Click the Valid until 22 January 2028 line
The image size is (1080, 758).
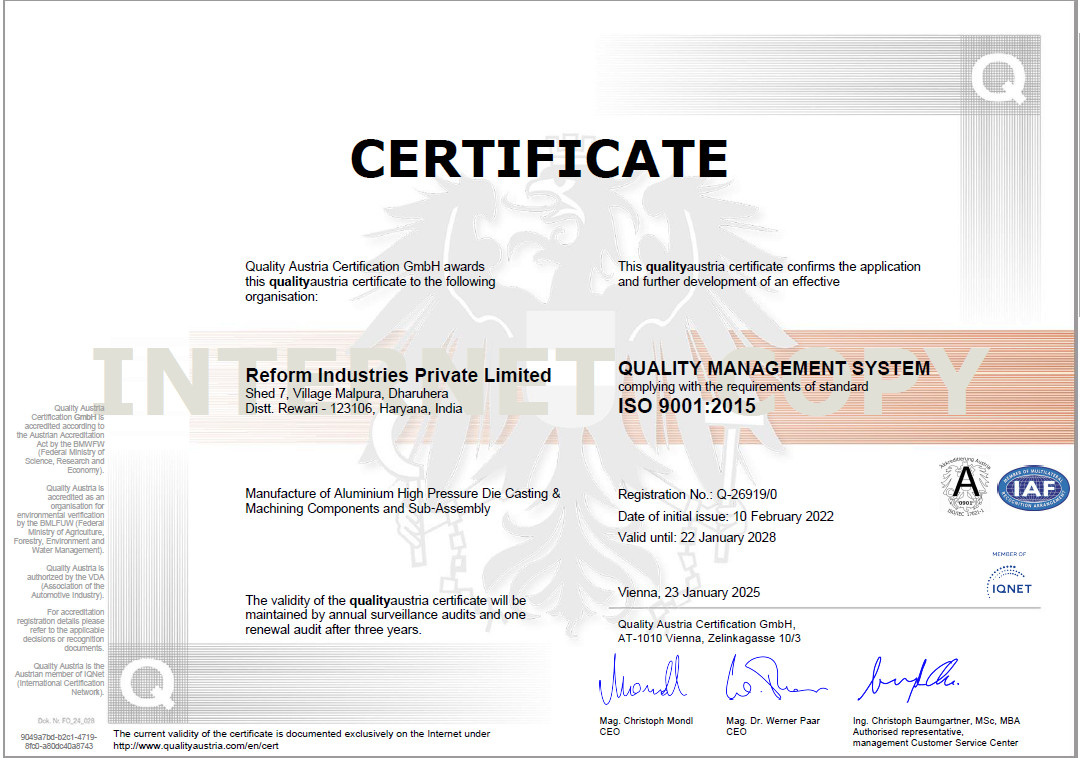click(x=696, y=537)
